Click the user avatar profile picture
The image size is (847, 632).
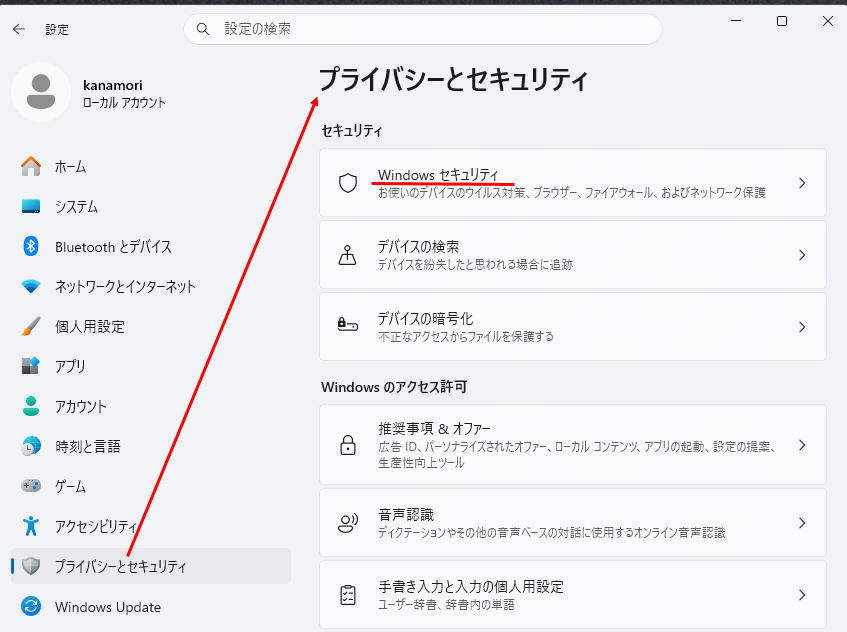[x=41, y=92]
